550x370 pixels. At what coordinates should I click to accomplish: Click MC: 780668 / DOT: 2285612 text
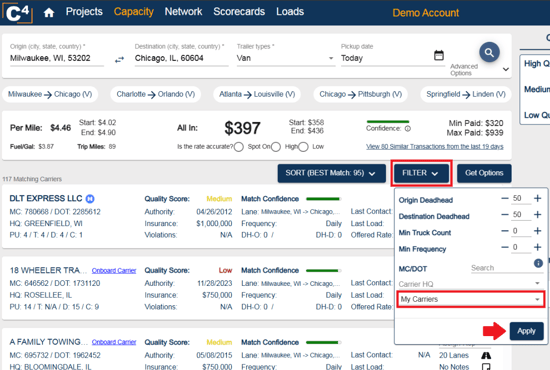point(55,212)
